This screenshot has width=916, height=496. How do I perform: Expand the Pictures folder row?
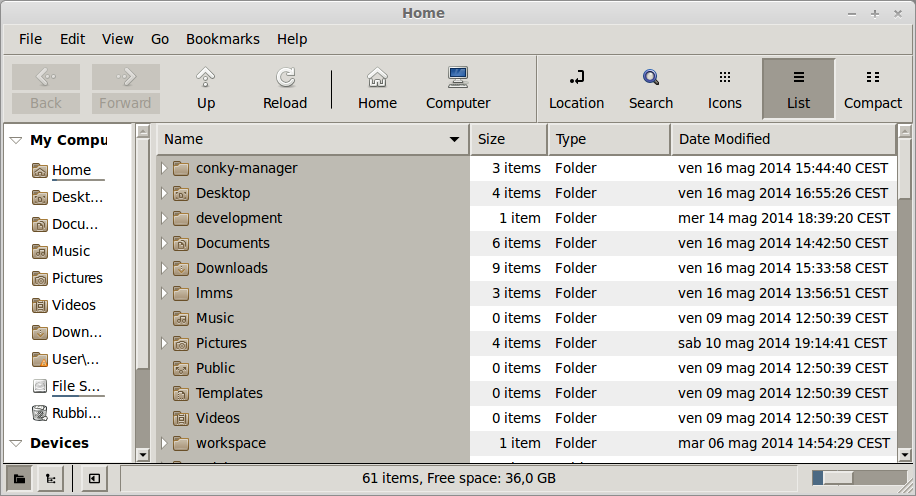click(164, 344)
